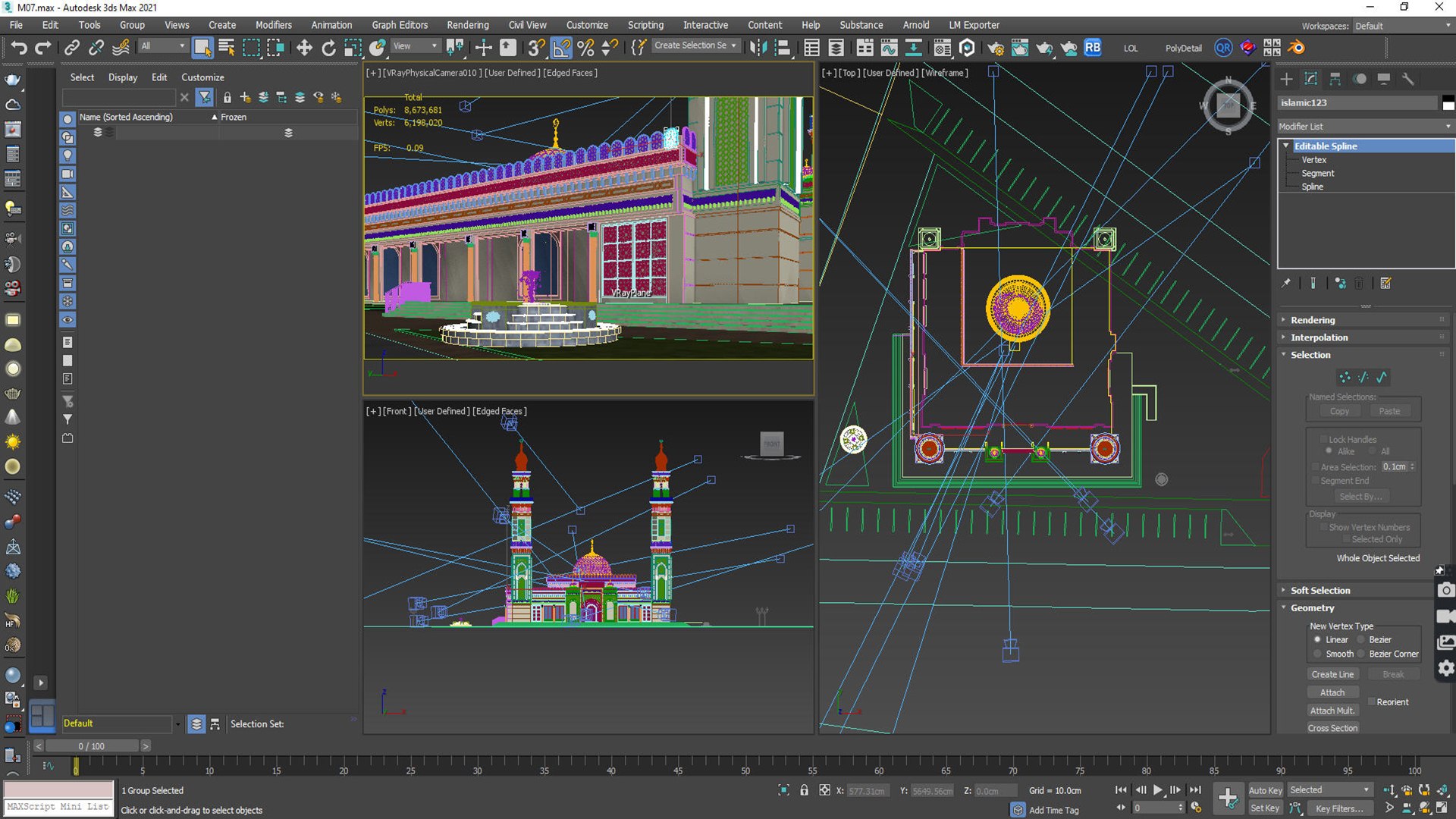Collapse the Selection rollout
This screenshot has height=819, width=1456.
[x=1364, y=355]
